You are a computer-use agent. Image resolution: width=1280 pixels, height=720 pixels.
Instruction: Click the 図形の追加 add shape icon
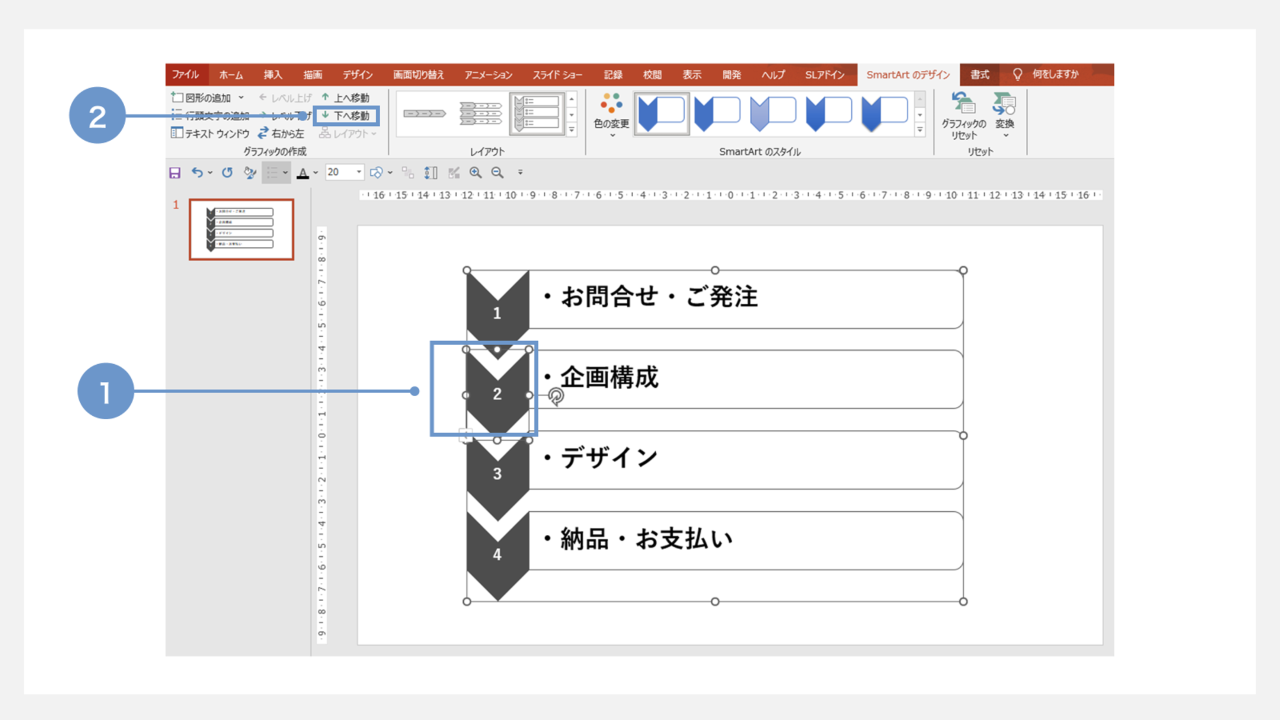(177, 98)
